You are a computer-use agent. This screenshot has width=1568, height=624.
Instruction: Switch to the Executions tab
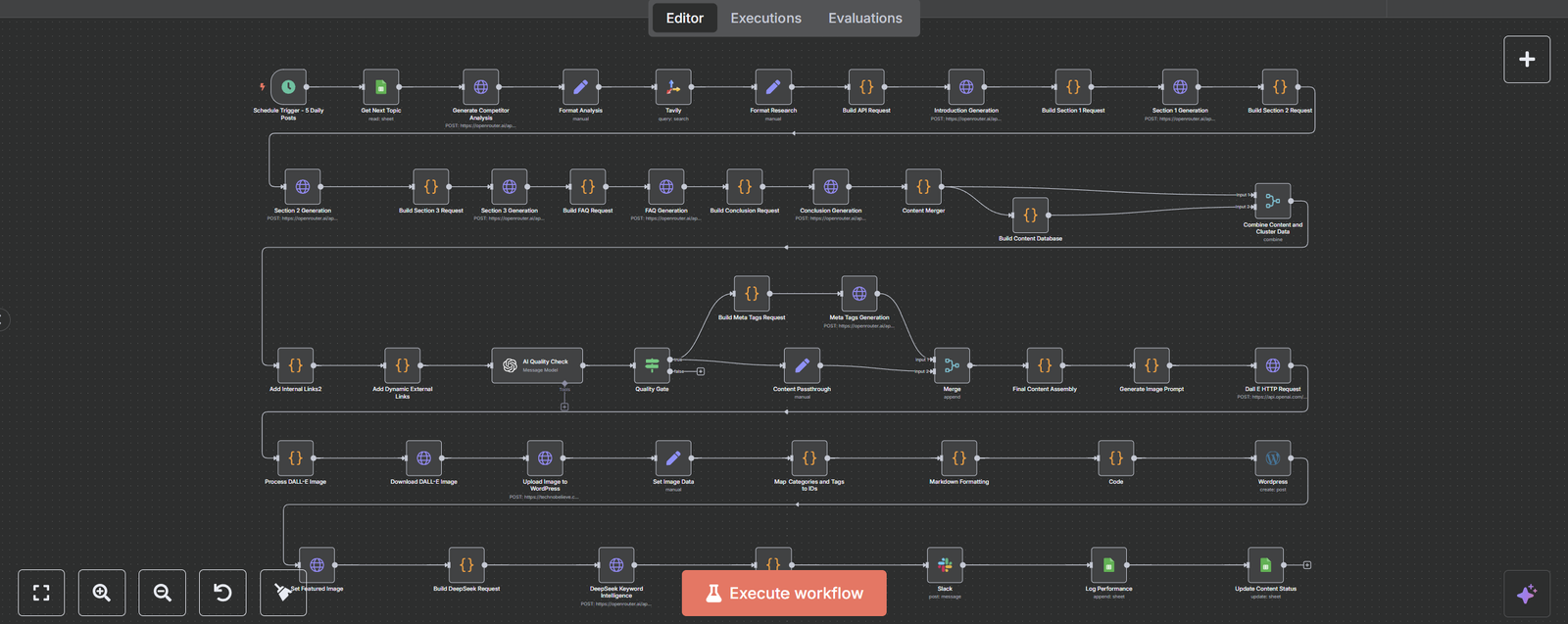click(765, 18)
